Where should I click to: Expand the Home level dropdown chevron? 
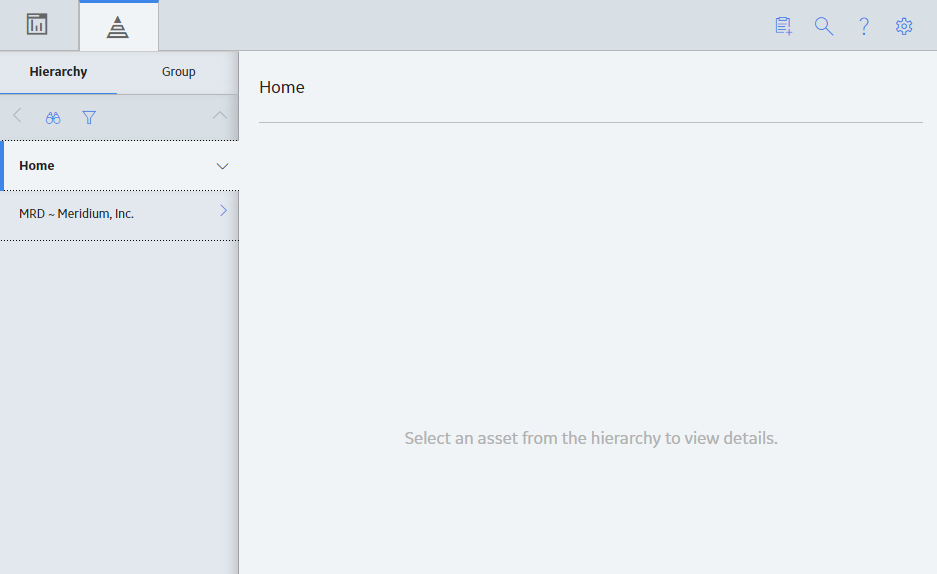222,166
